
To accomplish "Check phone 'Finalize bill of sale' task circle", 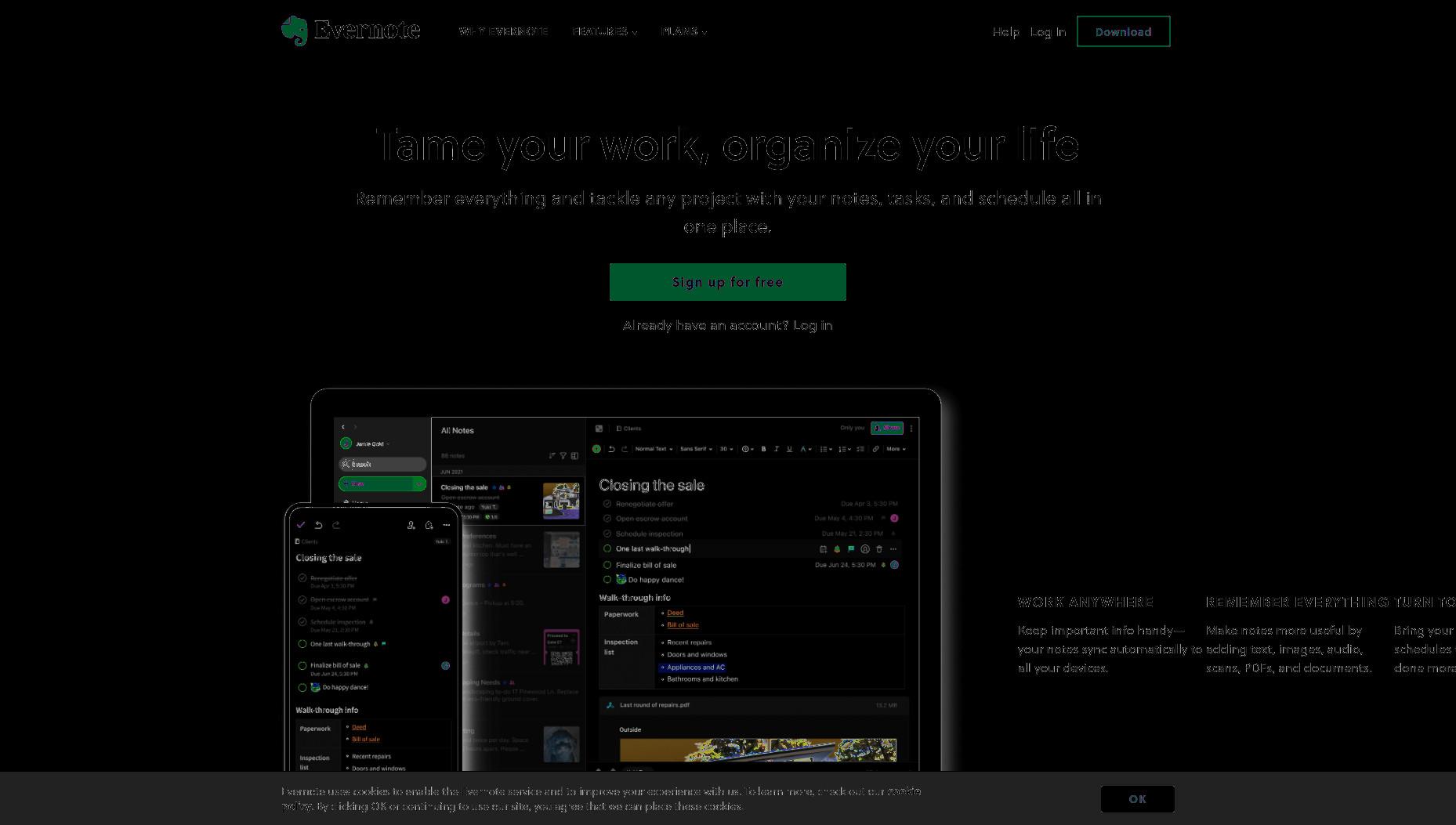I will click(x=302, y=666).
